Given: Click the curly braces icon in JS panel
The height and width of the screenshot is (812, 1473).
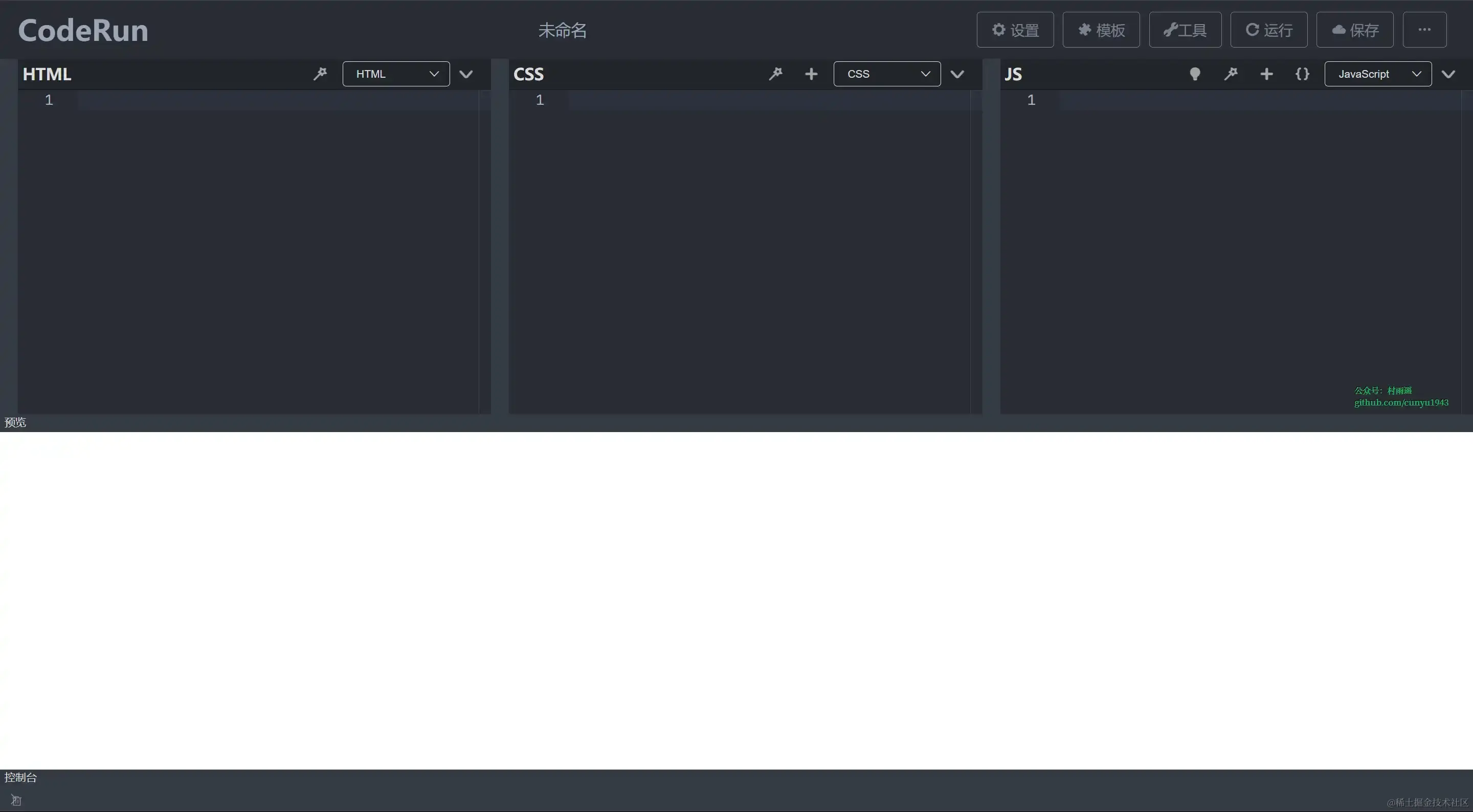Looking at the screenshot, I should [x=1302, y=74].
